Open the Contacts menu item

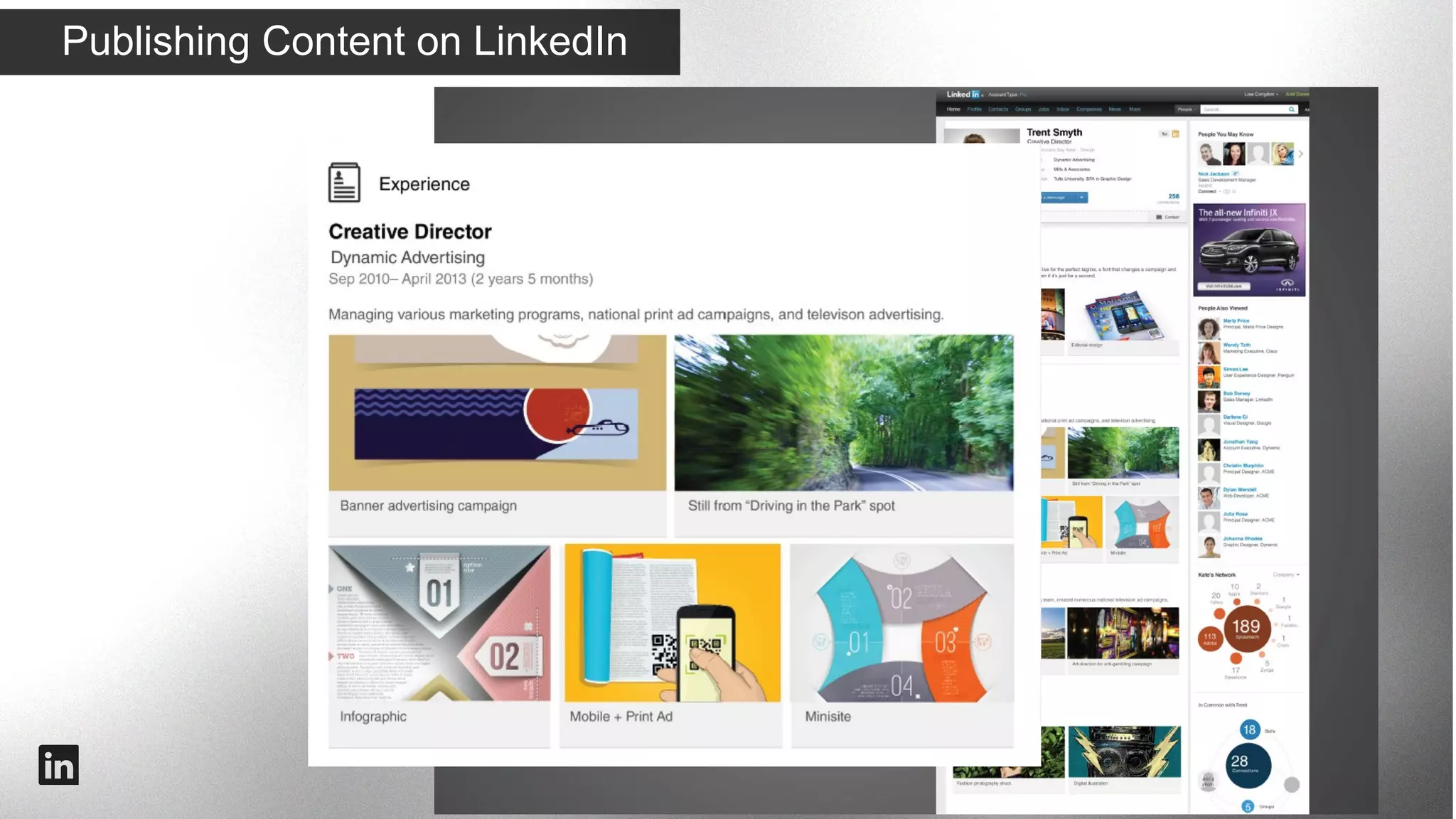point(998,109)
